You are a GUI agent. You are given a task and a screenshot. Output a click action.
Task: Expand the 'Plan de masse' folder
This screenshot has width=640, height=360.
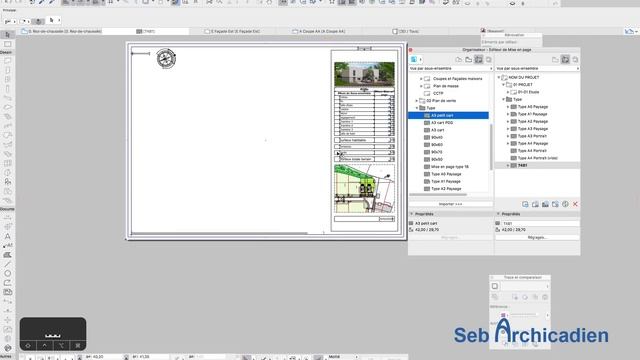coord(421,86)
